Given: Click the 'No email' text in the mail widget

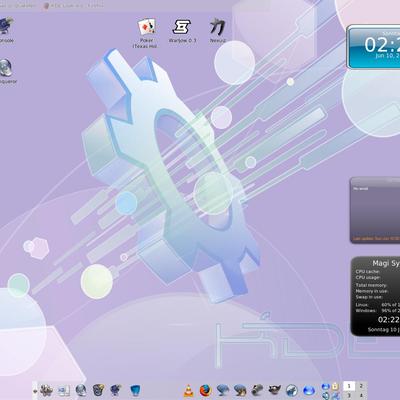Looking at the screenshot, I should (360, 189).
